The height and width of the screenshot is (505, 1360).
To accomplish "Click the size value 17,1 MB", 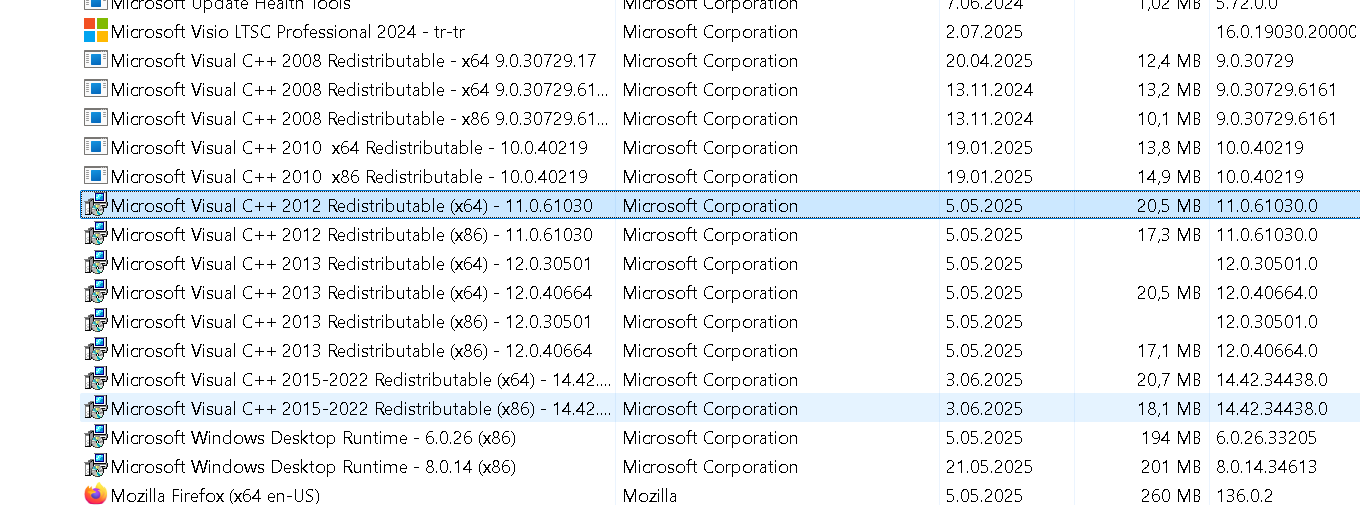I will click(1169, 351).
